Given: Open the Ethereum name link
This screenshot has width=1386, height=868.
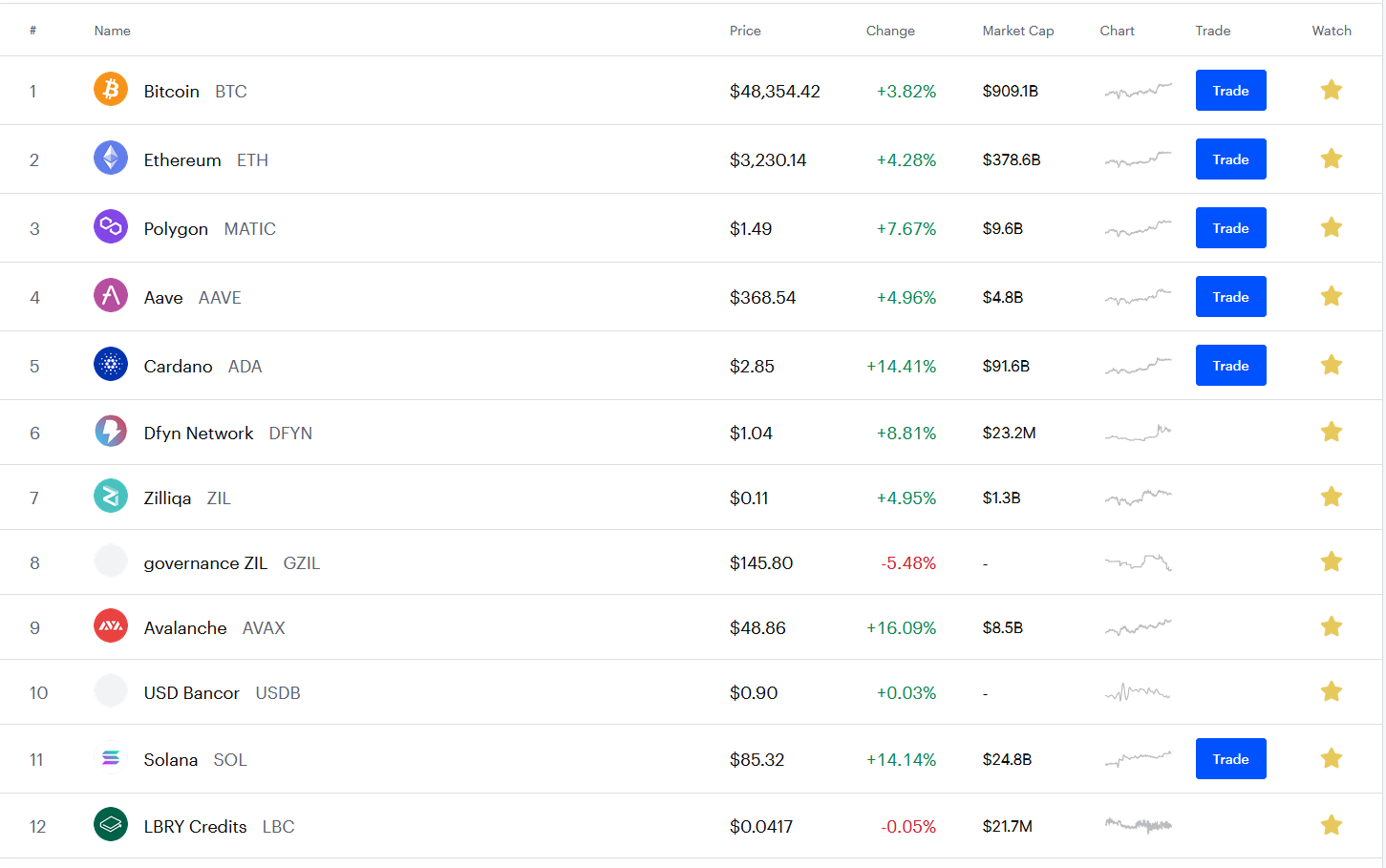Looking at the screenshot, I should (182, 160).
